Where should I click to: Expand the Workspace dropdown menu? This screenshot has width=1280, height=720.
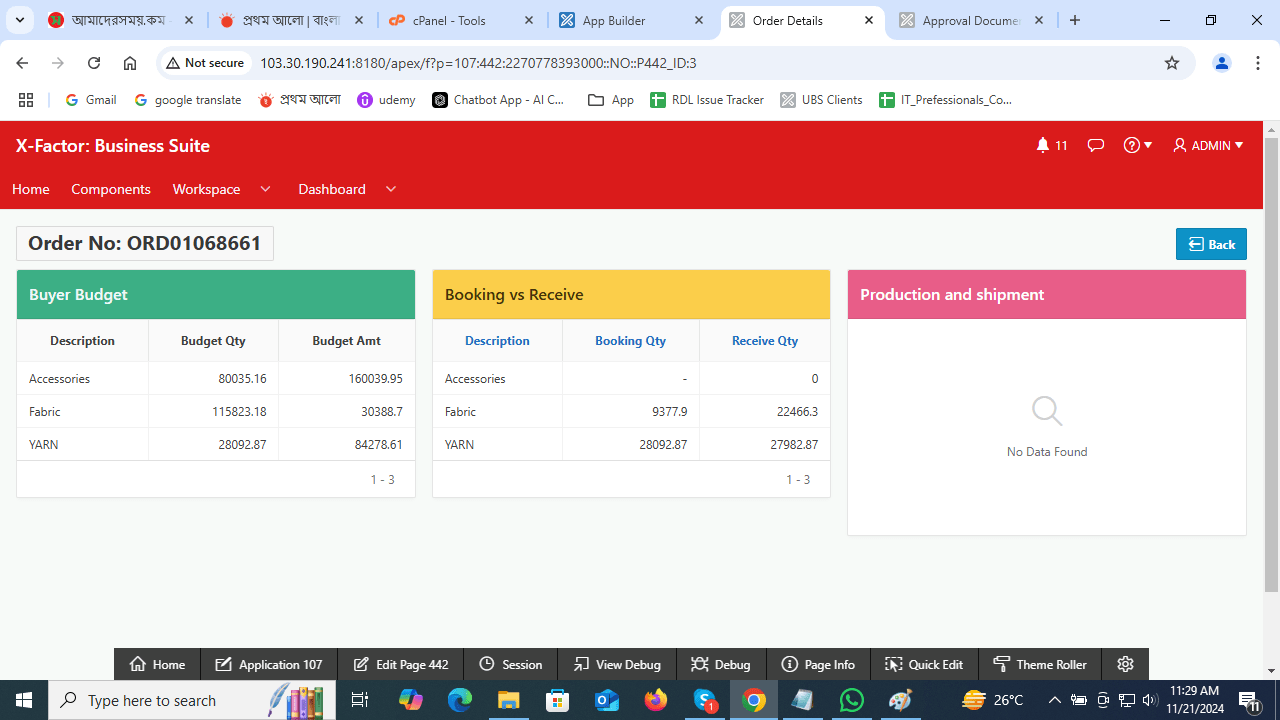point(222,189)
